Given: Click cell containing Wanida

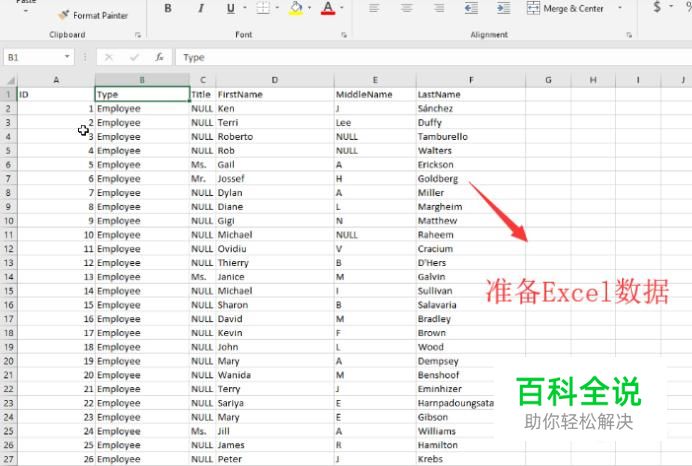Looking at the screenshot, I should pos(275,375).
